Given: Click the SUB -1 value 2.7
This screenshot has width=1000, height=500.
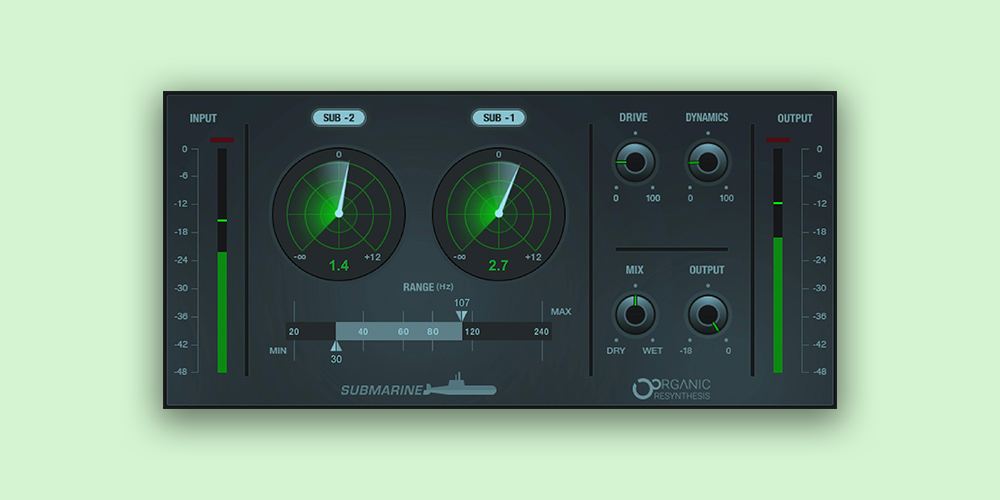Looking at the screenshot, I should coord(498,266).
